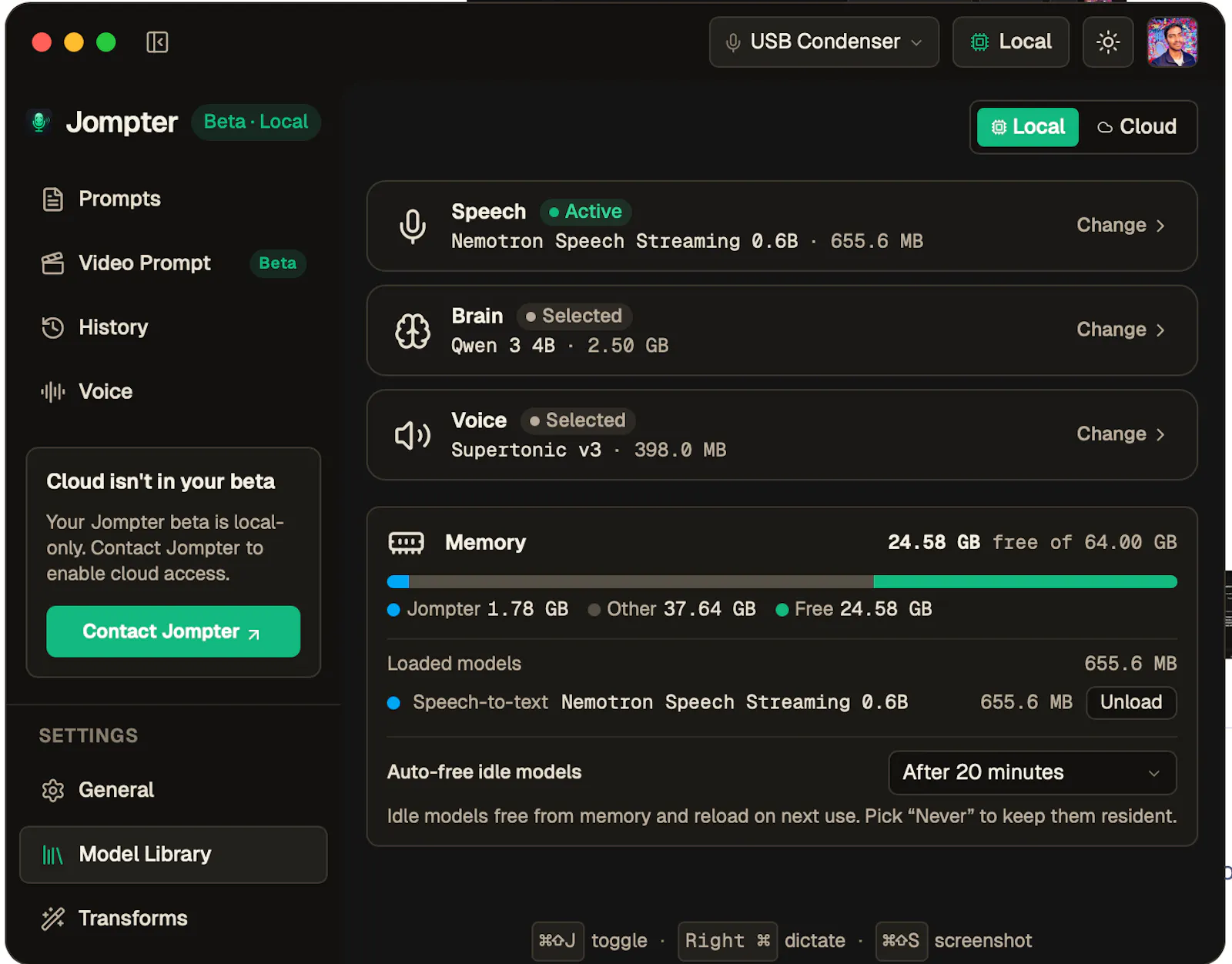Click the microphone icon in USB Condenser selector

pos(733,42)
